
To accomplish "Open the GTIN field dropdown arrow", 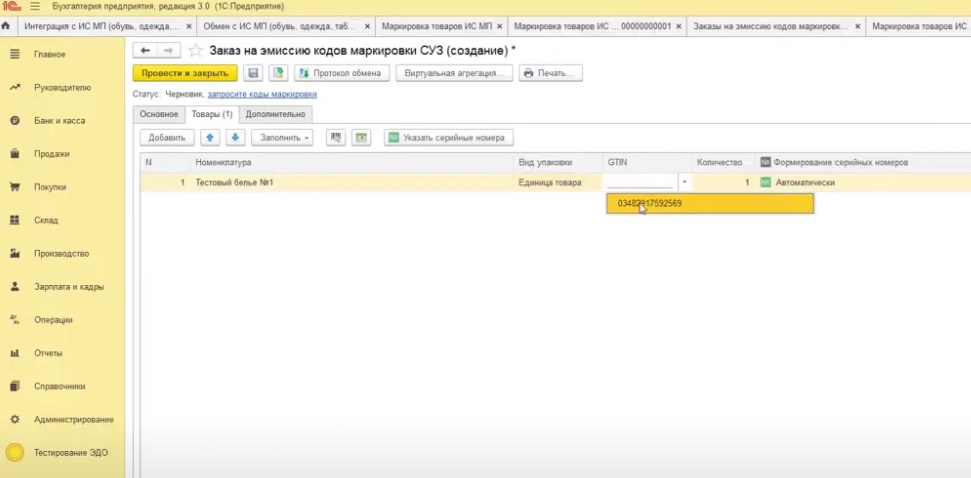I will (x=684, y=183).
